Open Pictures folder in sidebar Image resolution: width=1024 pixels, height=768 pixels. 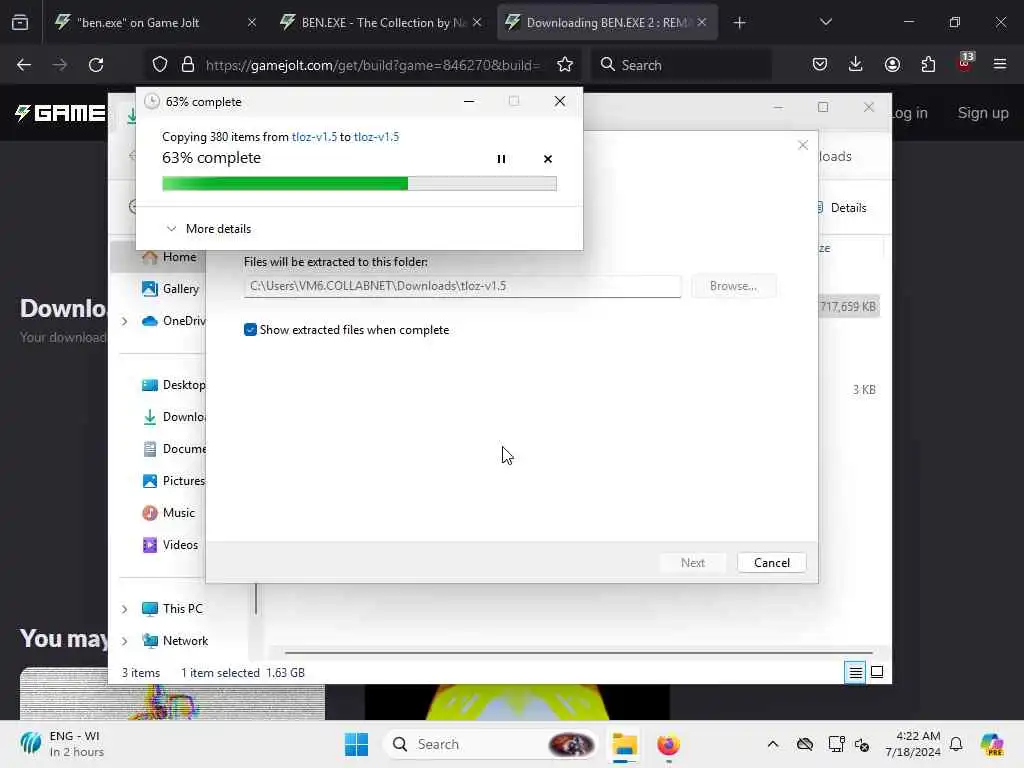coord(173,481)
